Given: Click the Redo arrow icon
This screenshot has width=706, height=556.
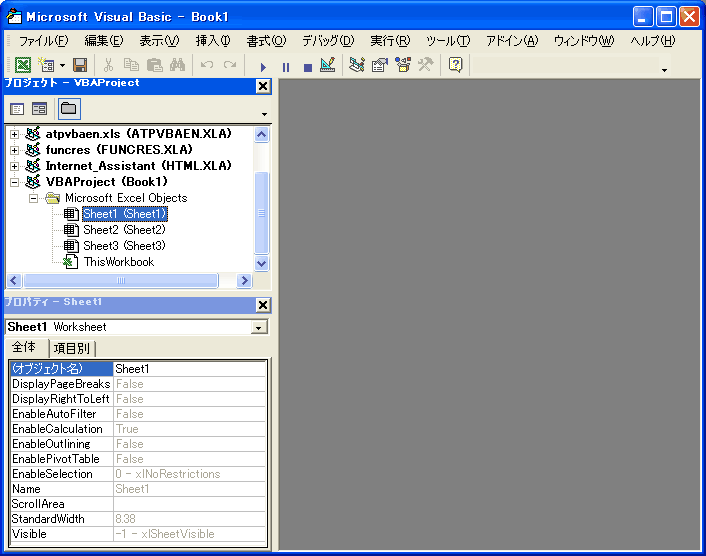Looking at the screenshot, I should pos(230,65).
